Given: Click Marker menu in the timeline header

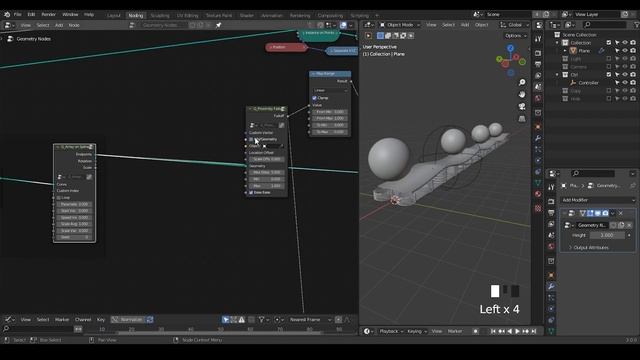Looking at the screenshot, I should (x=455, y=331).
